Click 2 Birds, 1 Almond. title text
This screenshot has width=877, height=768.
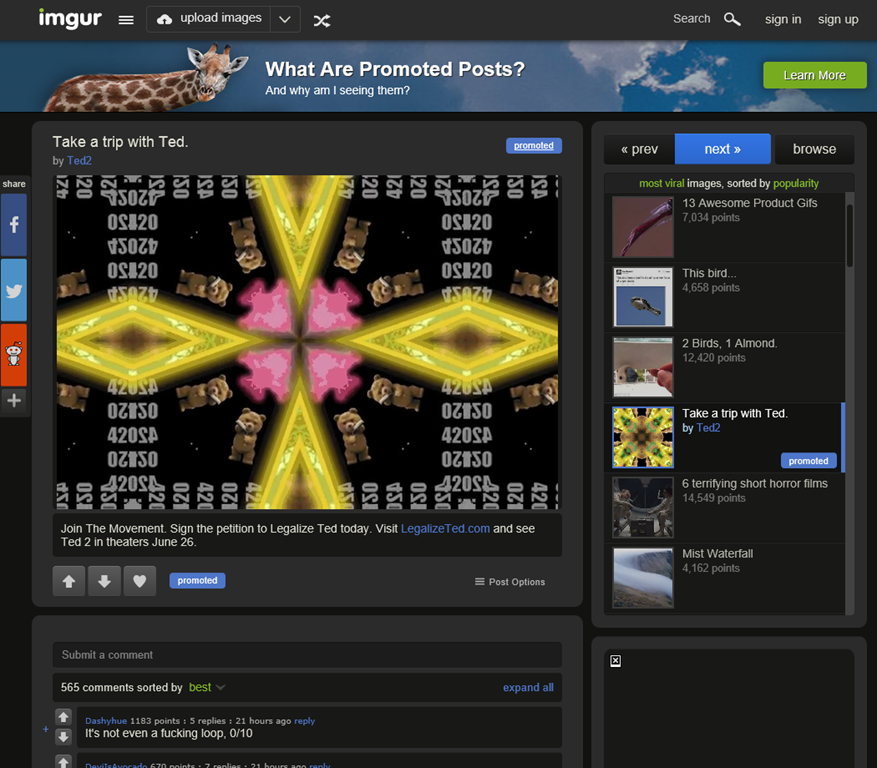point(729,343)
